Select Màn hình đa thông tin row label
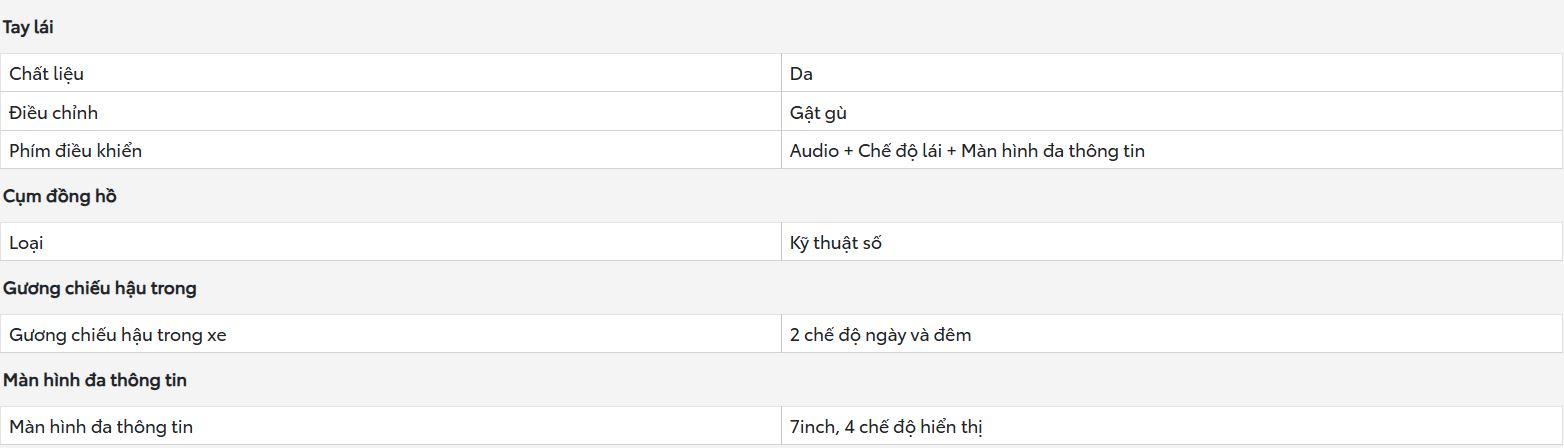 tap(101, 427)
